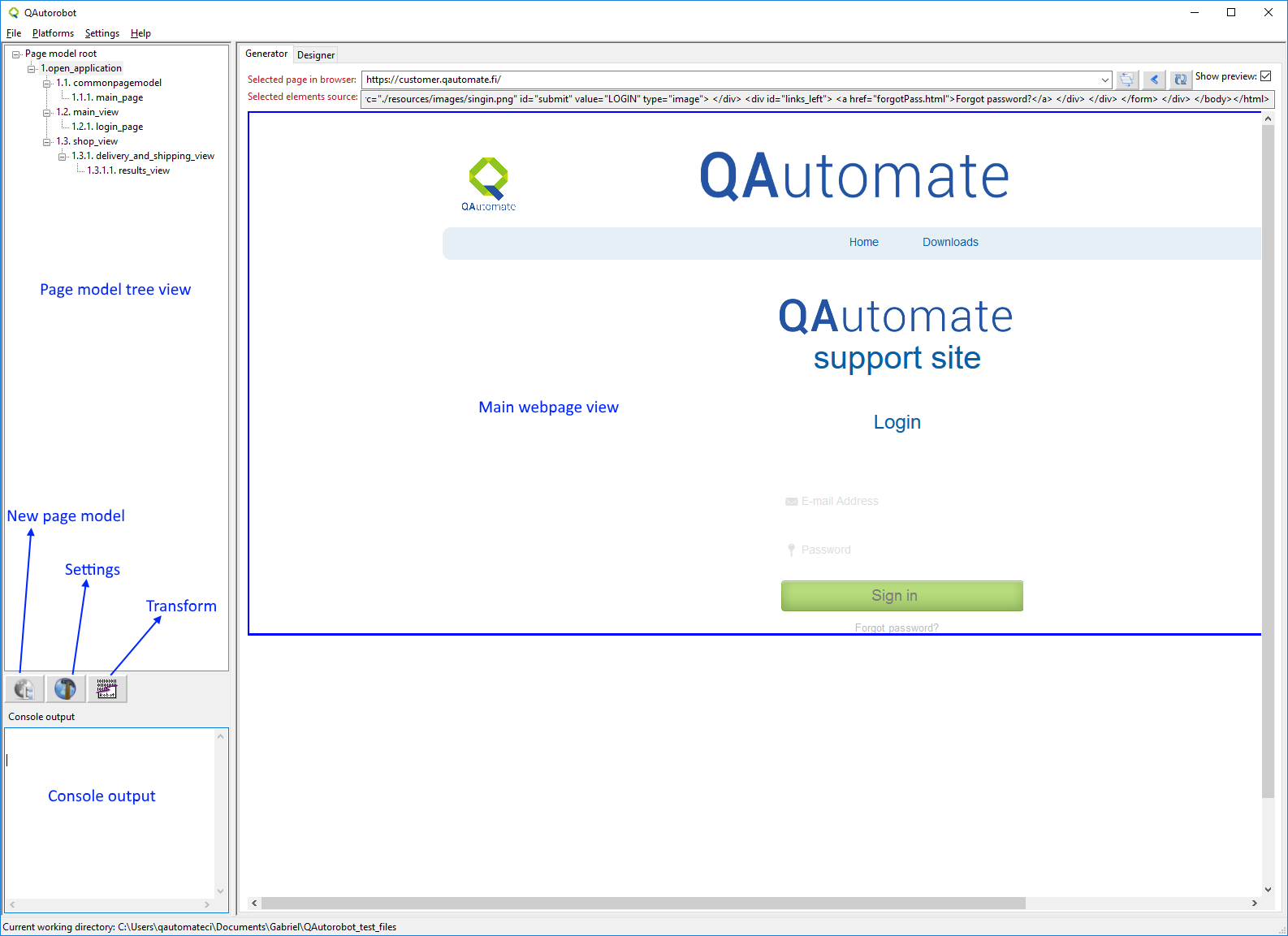Click inside the Console output text area
The height and width of the screenshot is (936, 1288).
(x=110, y=812)
